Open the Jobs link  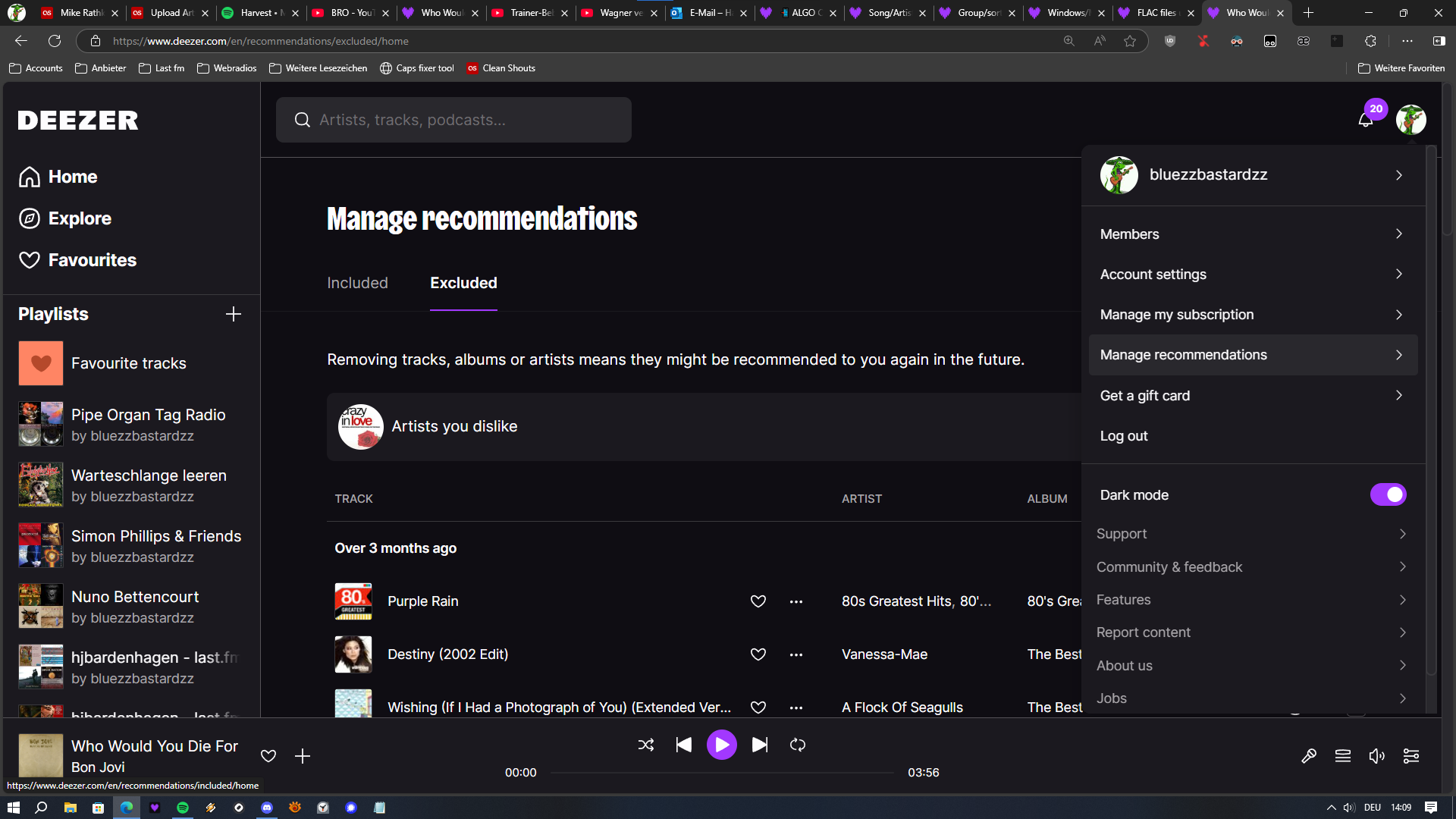[x=1253, y=698]
